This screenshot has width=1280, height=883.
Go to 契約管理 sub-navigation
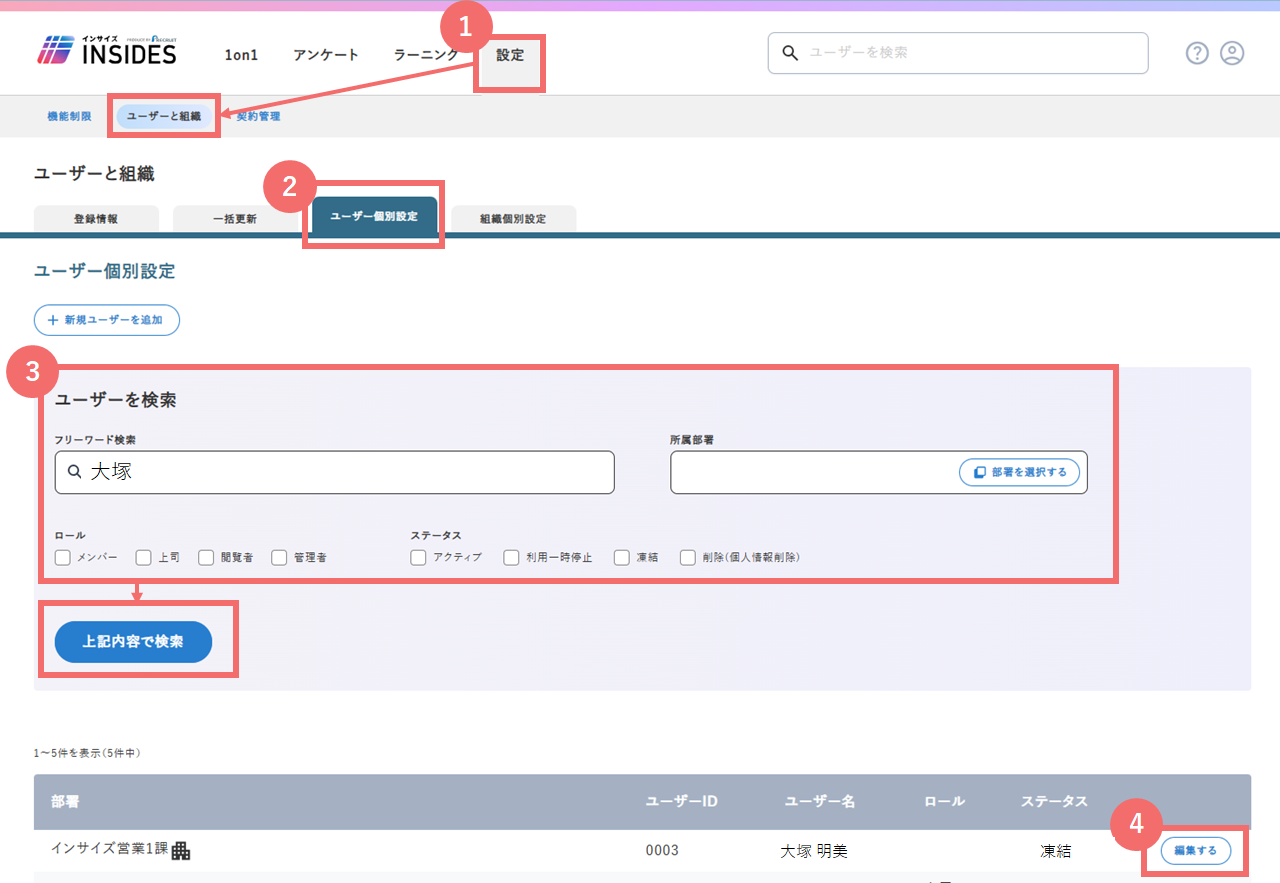click(258, 116)
